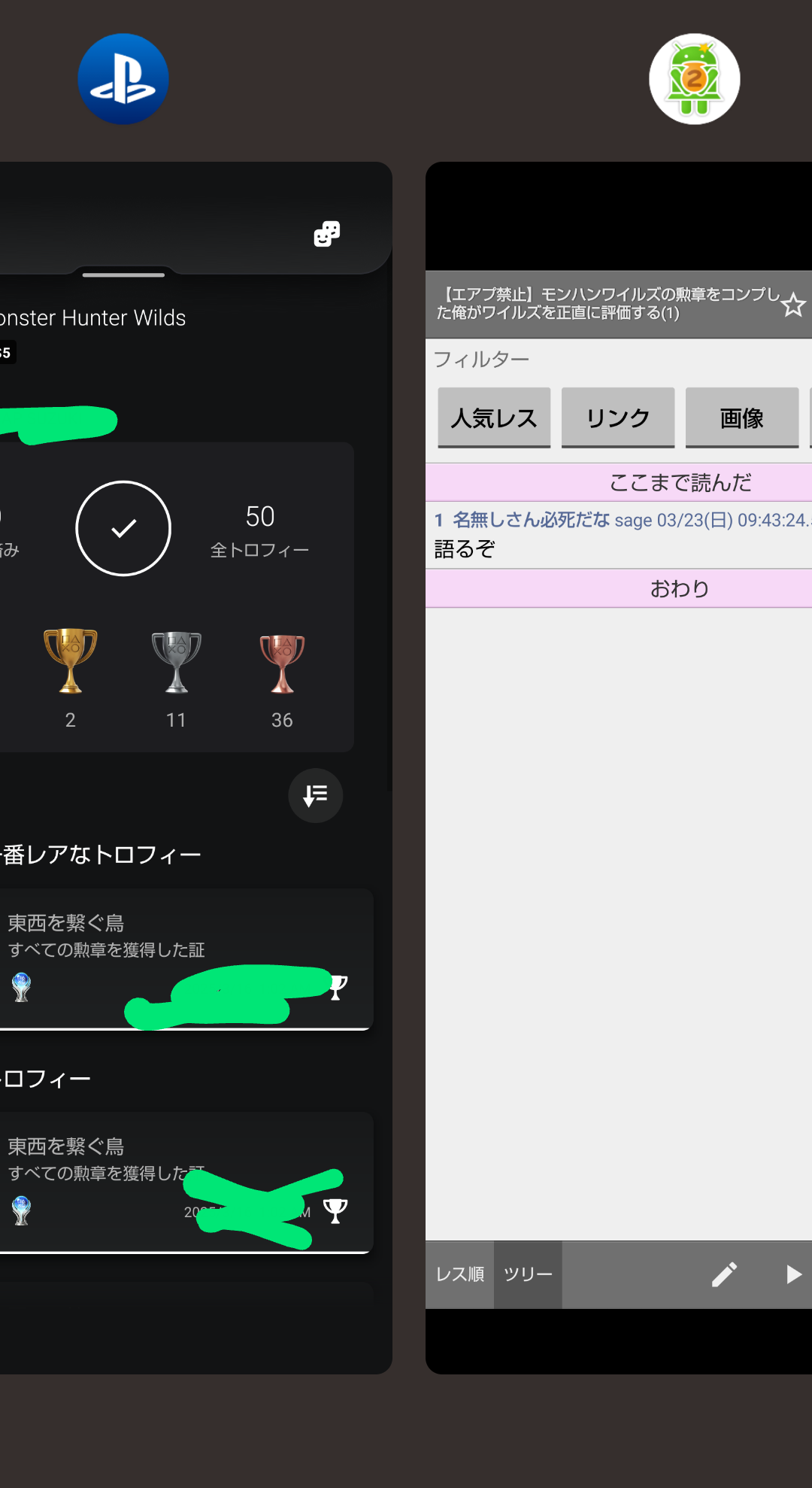Image resolution: width=812 pixels, height=1488 pixels.
Task: Open post 1 by 名無しさん必死だな
Action: (619, 535)
